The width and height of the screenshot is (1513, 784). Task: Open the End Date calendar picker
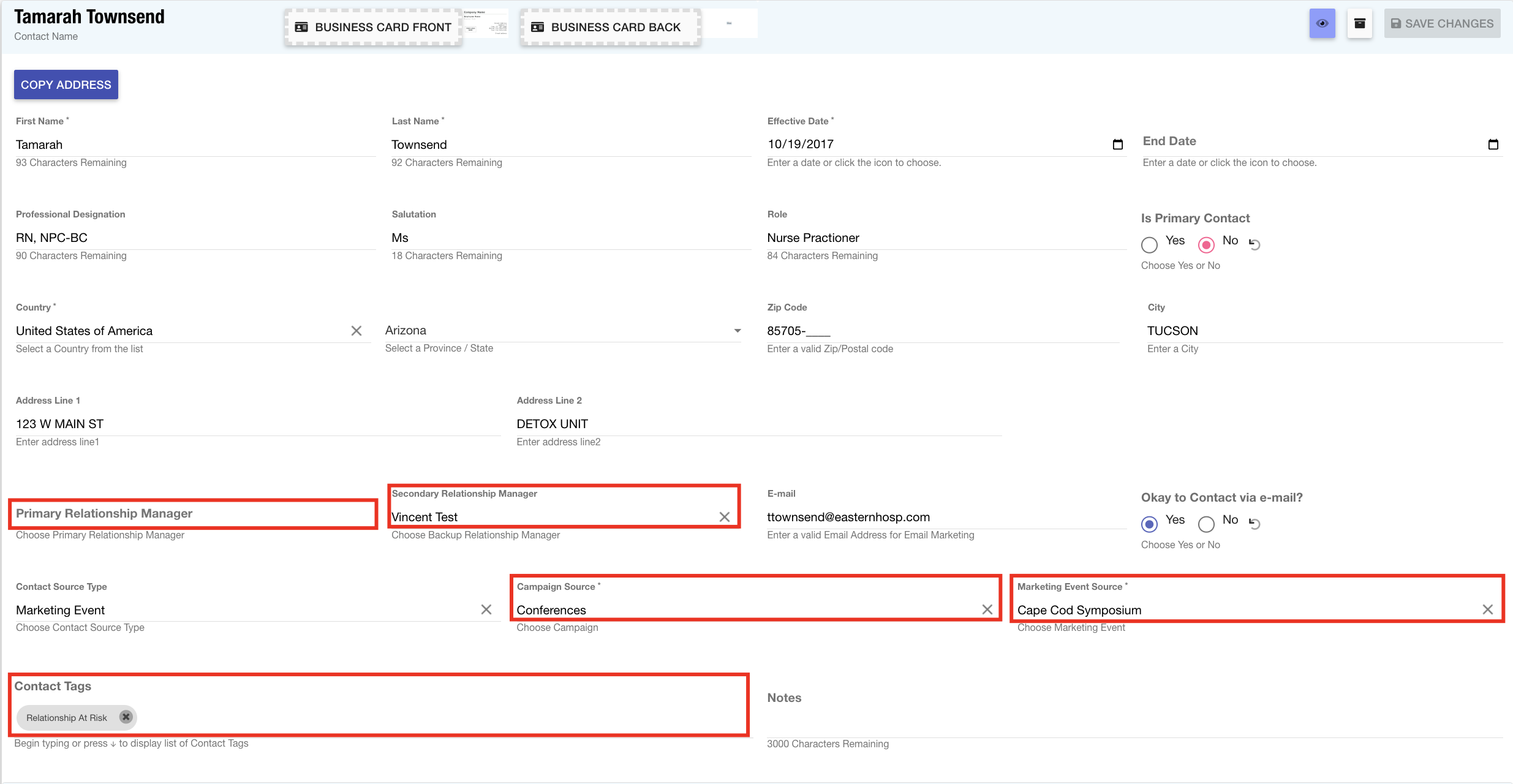1493,145
